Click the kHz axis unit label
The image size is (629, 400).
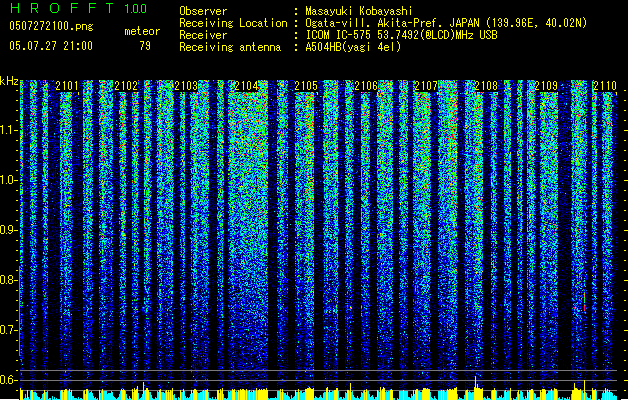9,81
